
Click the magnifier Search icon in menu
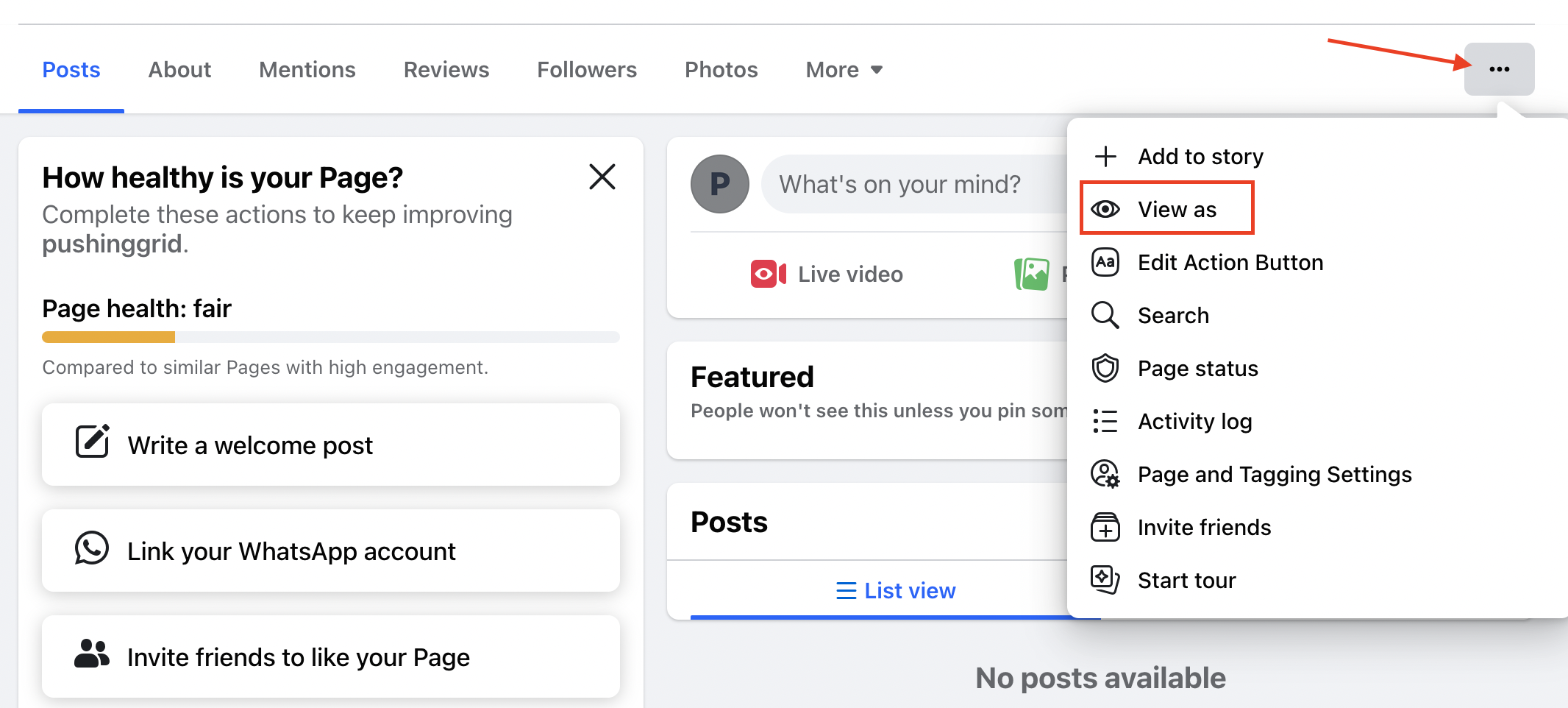click(x=1105, y=315)
